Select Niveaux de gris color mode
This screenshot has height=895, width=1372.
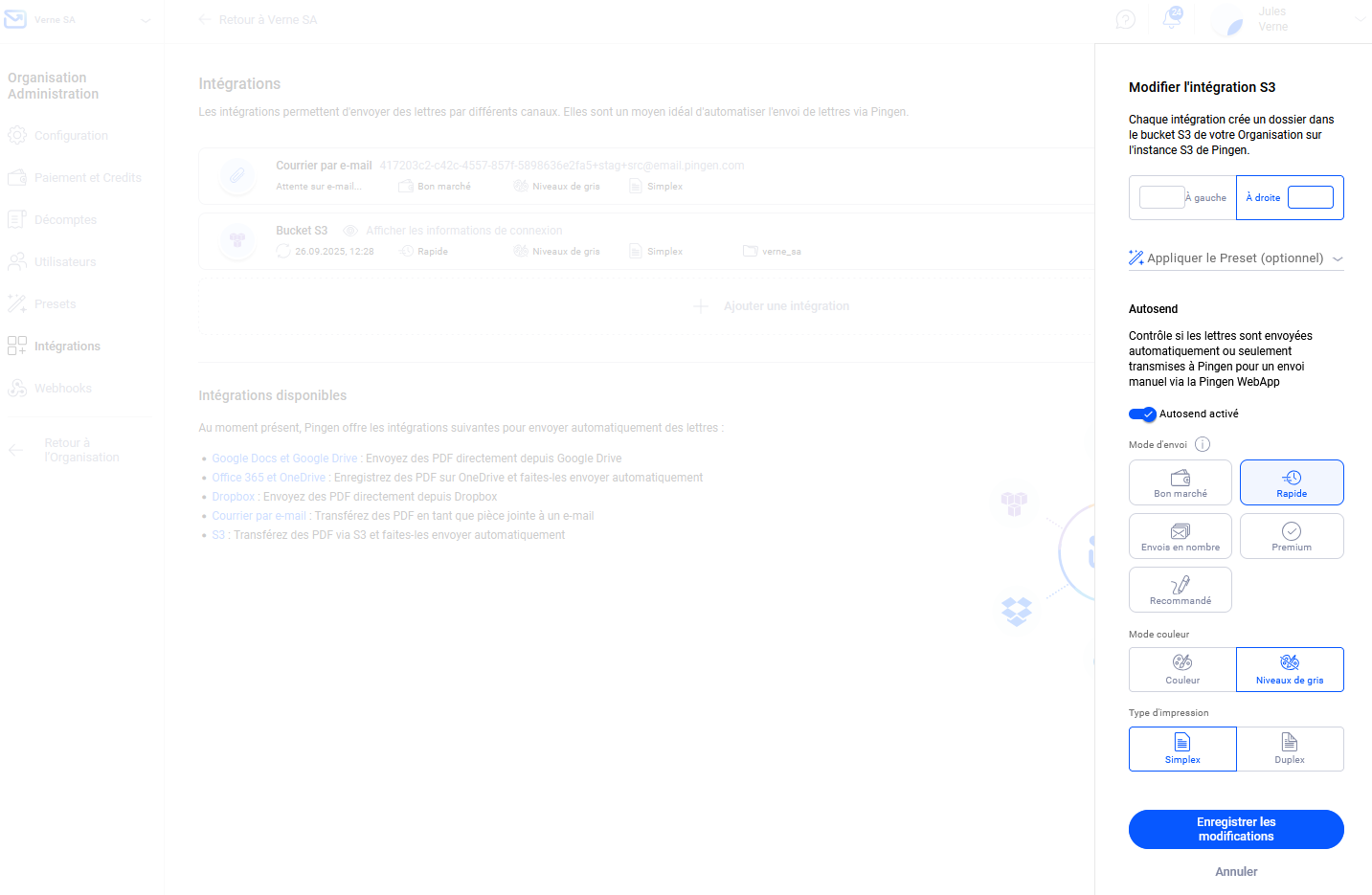pyautogui.click(x=1289, y=669)
